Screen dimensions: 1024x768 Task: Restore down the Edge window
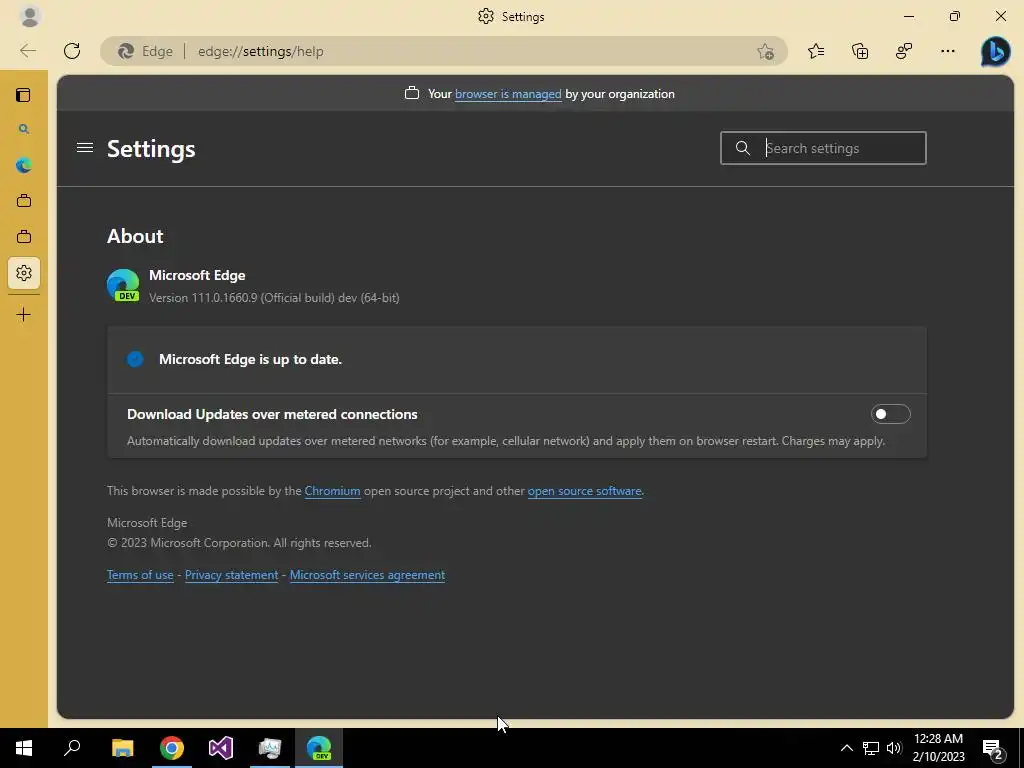(x=955, y=16)
